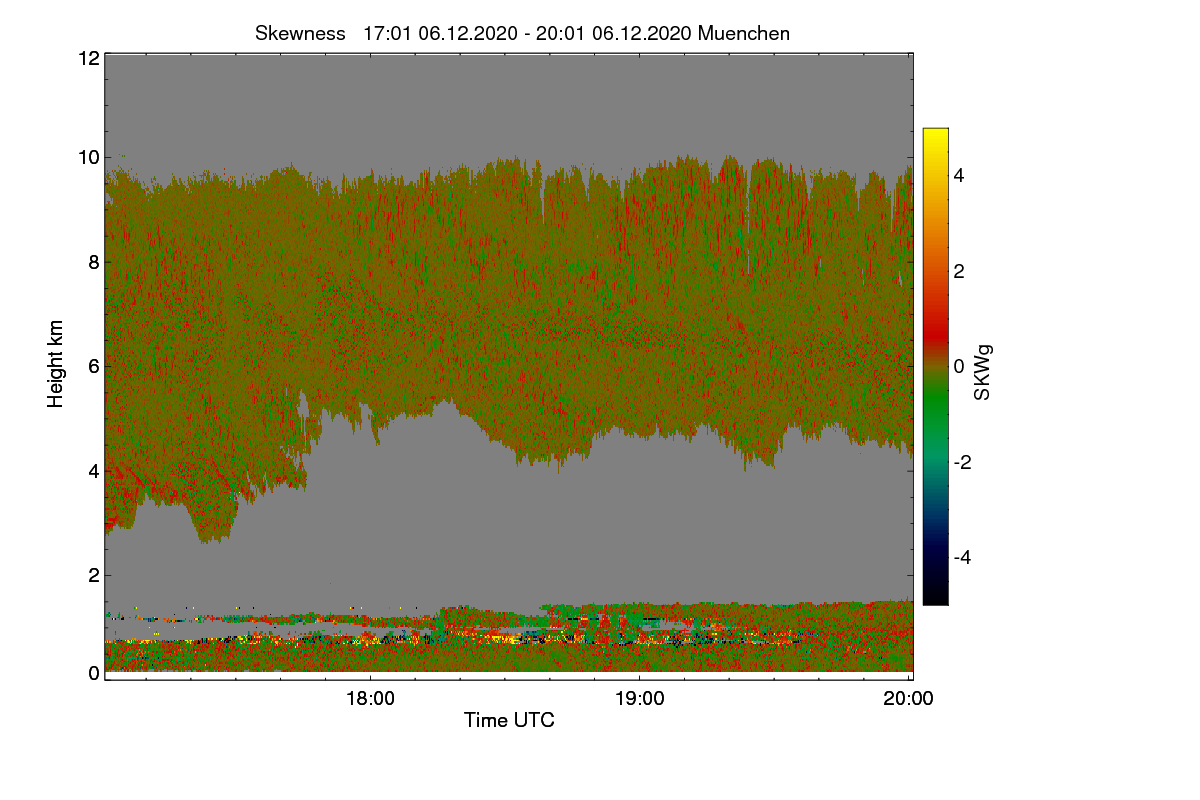
Task: Click the plot title Skewness text
Action: [x=300, y=33]
